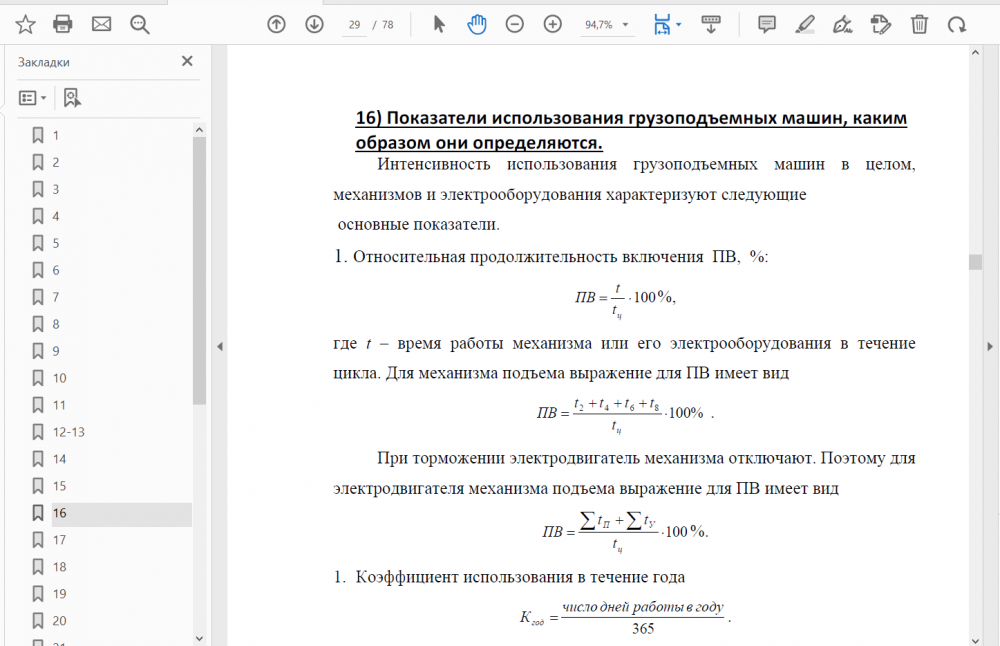This screenshot has width=1000, height=646.
Task: Print the document with printer icon
Action: pyautogui.click(x=62, y=25)
